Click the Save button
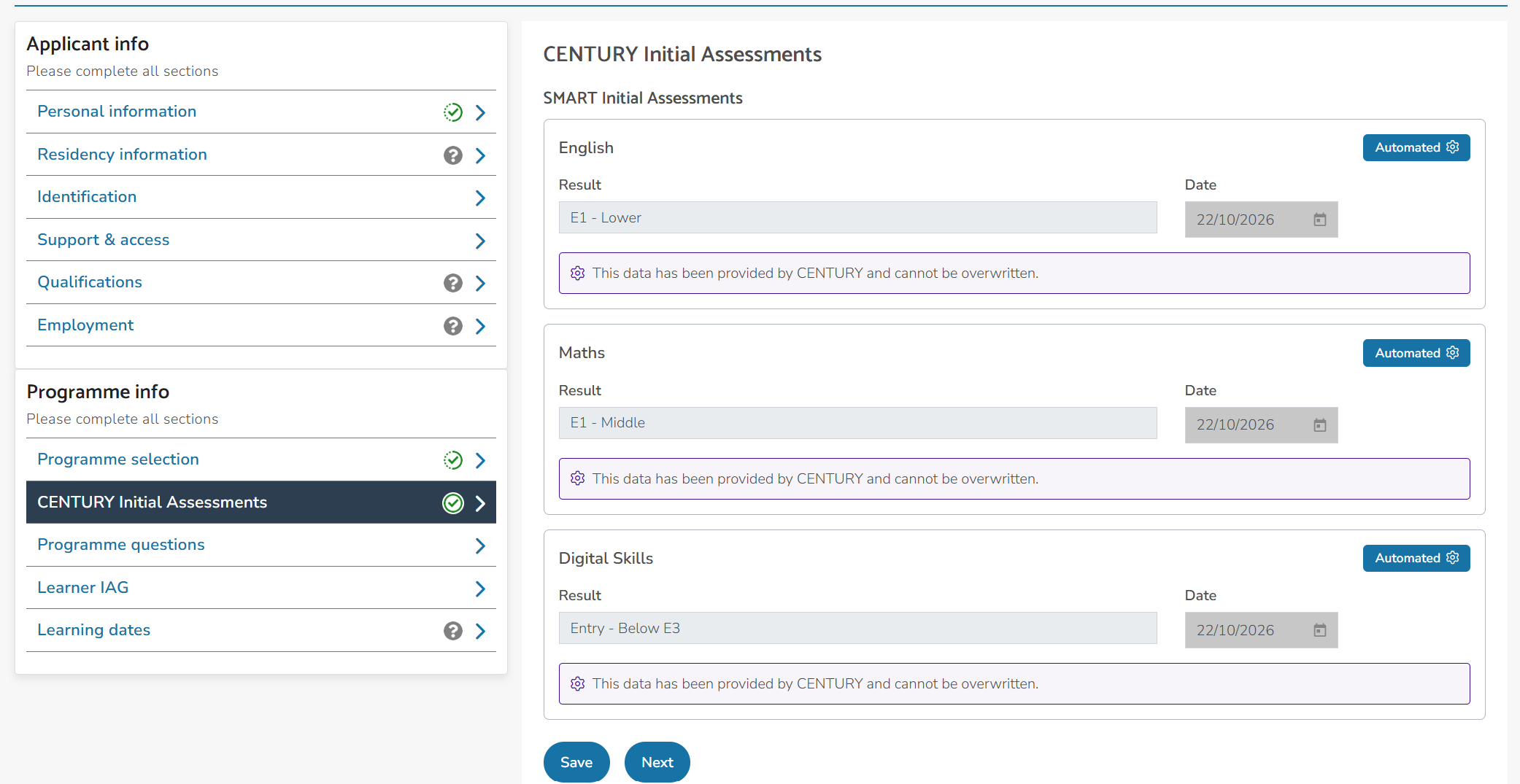Viewport: 1520px width, 784px height. (576, 762)
